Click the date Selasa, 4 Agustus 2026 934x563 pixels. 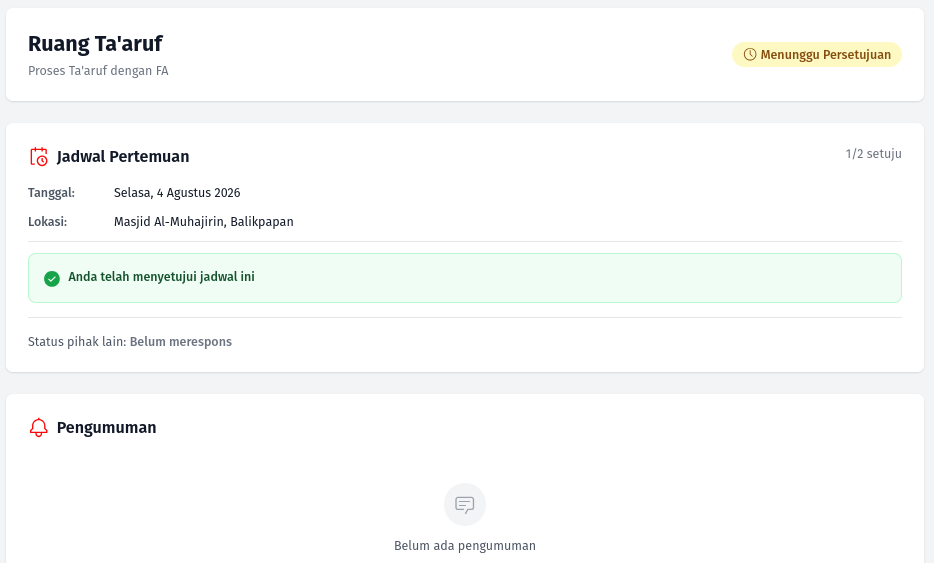(x=177, y=192)
